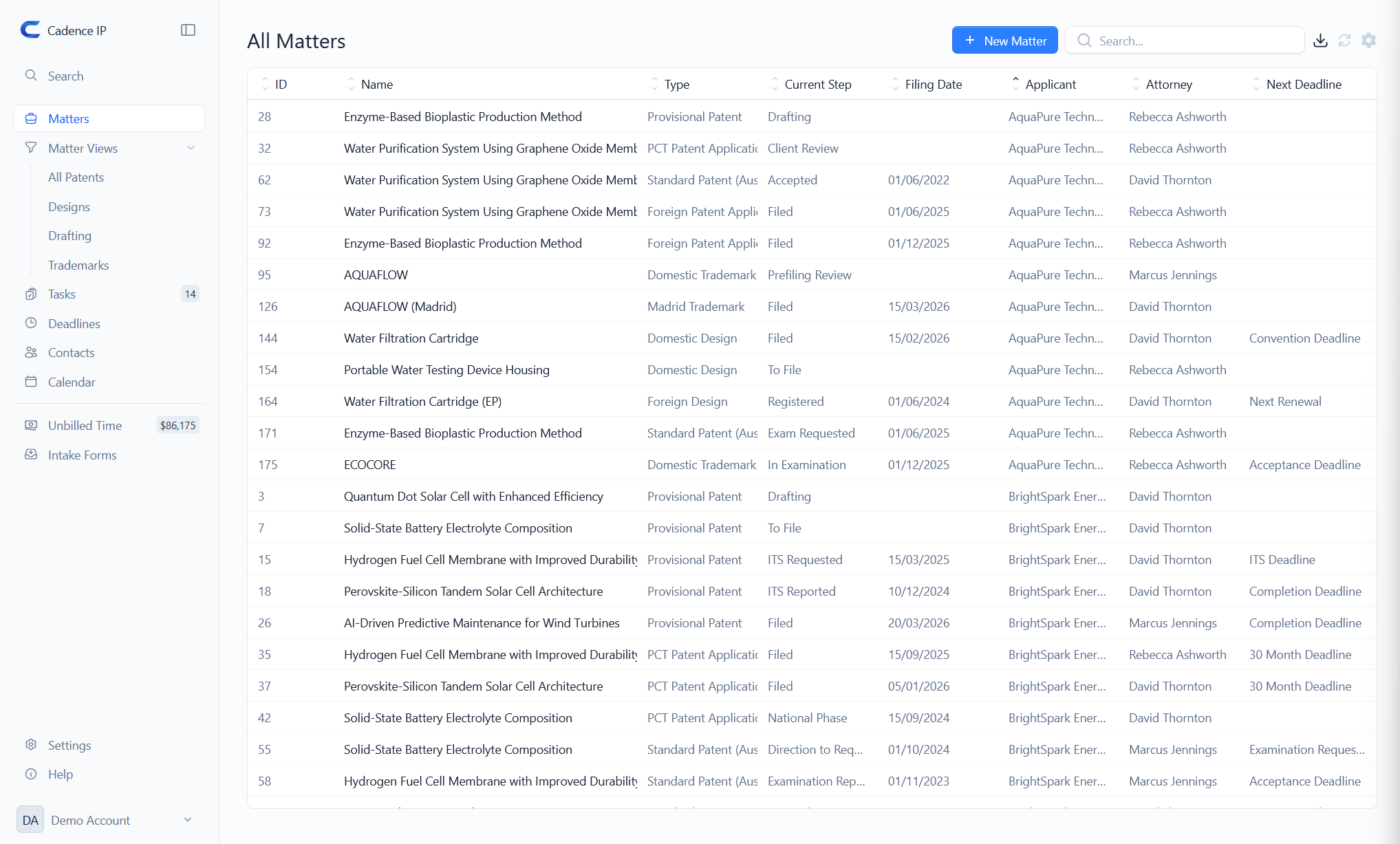Click the Tasks clipboard icon
Screen dimensions: 1400x844
31,294
